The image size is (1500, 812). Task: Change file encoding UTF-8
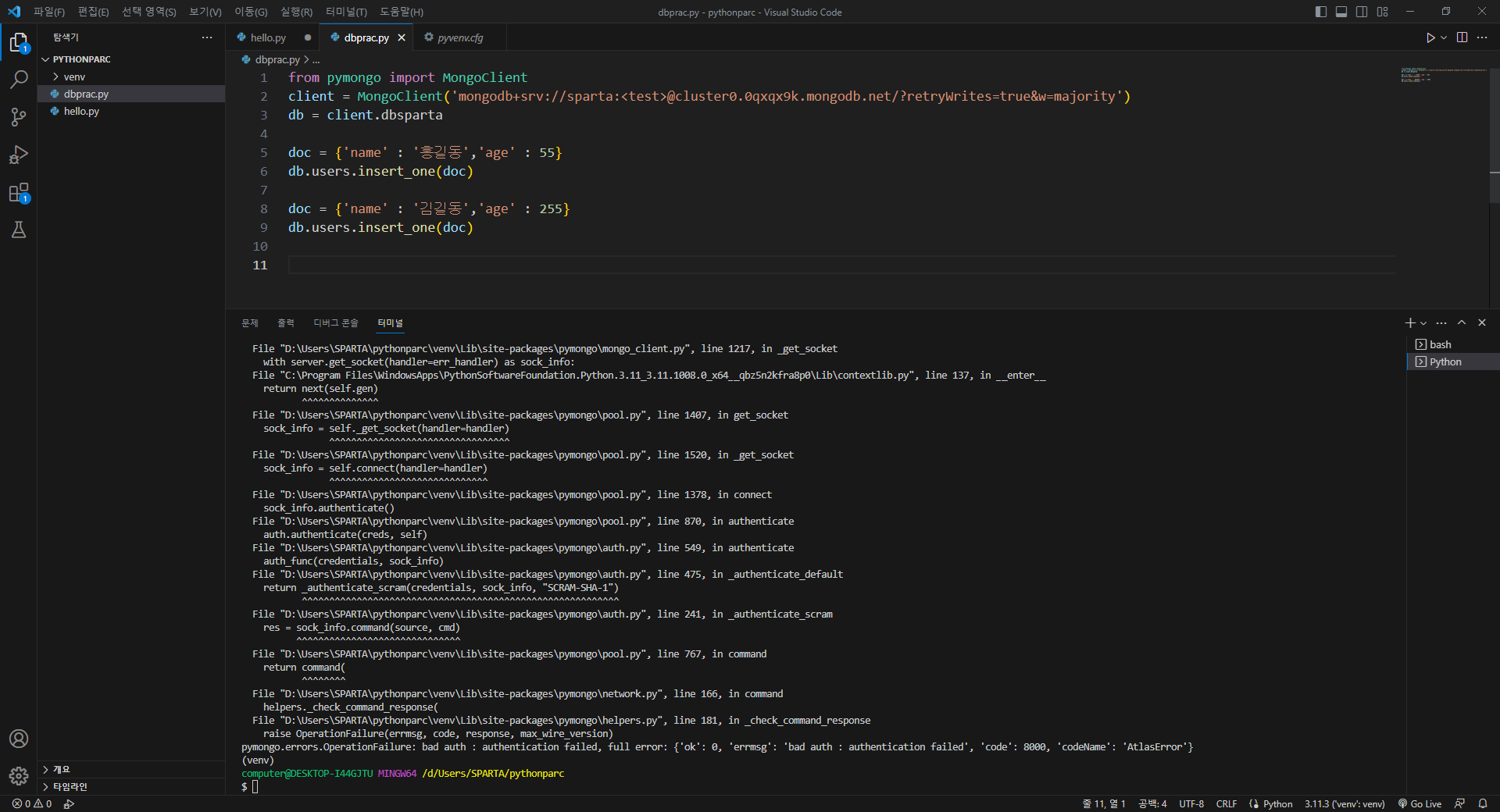[x=1191, y=803]
